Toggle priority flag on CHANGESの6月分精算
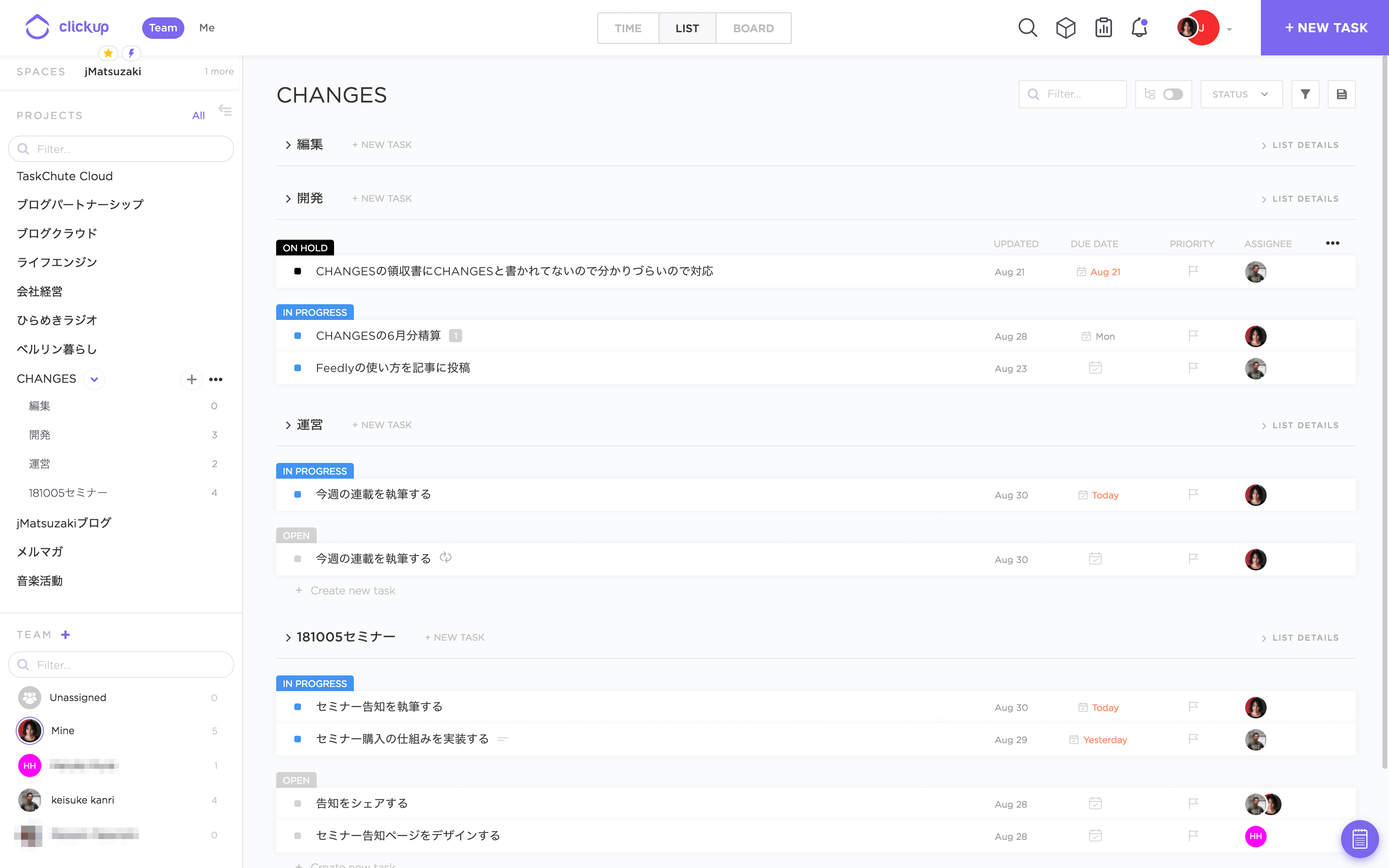Image resolution: width=1389 pixels, height=868 pixels. coord(1193,335)
